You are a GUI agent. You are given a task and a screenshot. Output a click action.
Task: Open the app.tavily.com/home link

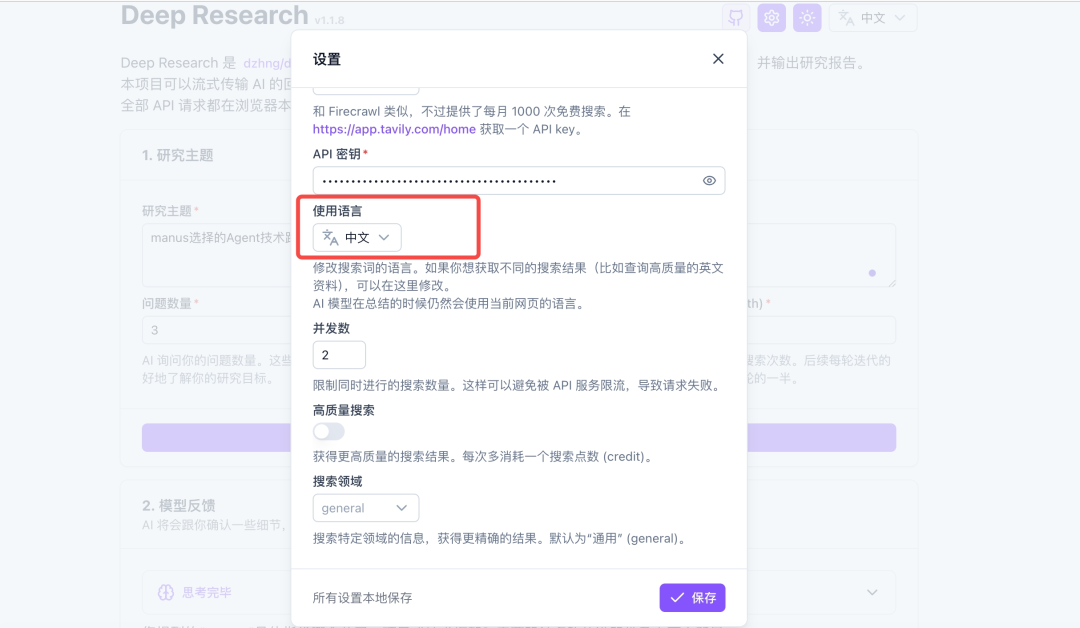click(394, 129)
